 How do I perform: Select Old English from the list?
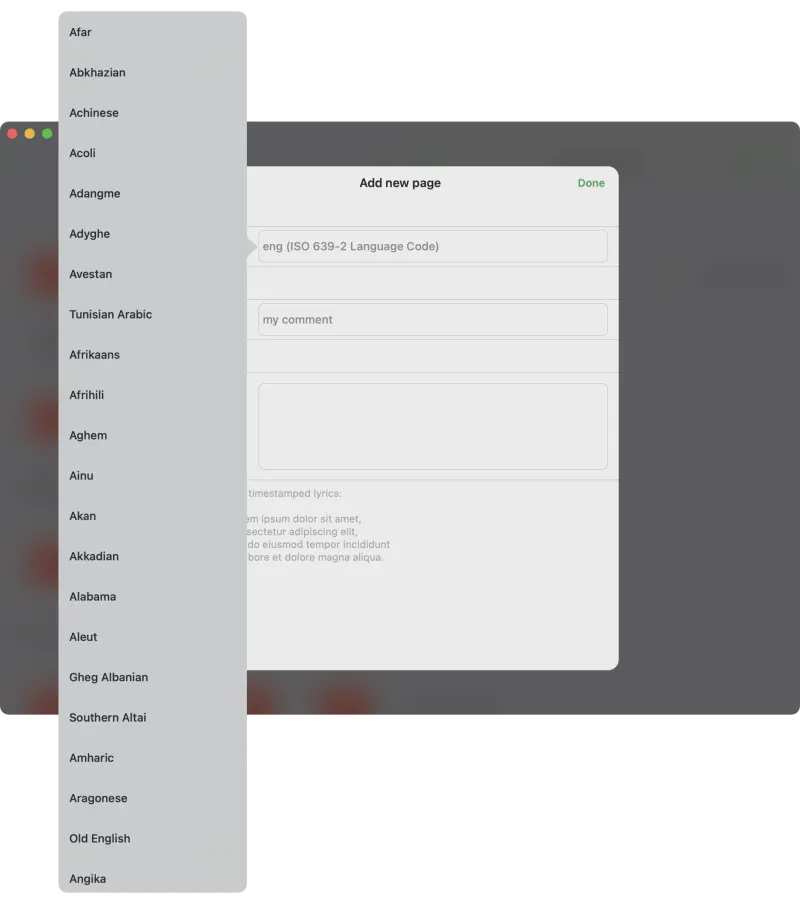coord(100,839)
